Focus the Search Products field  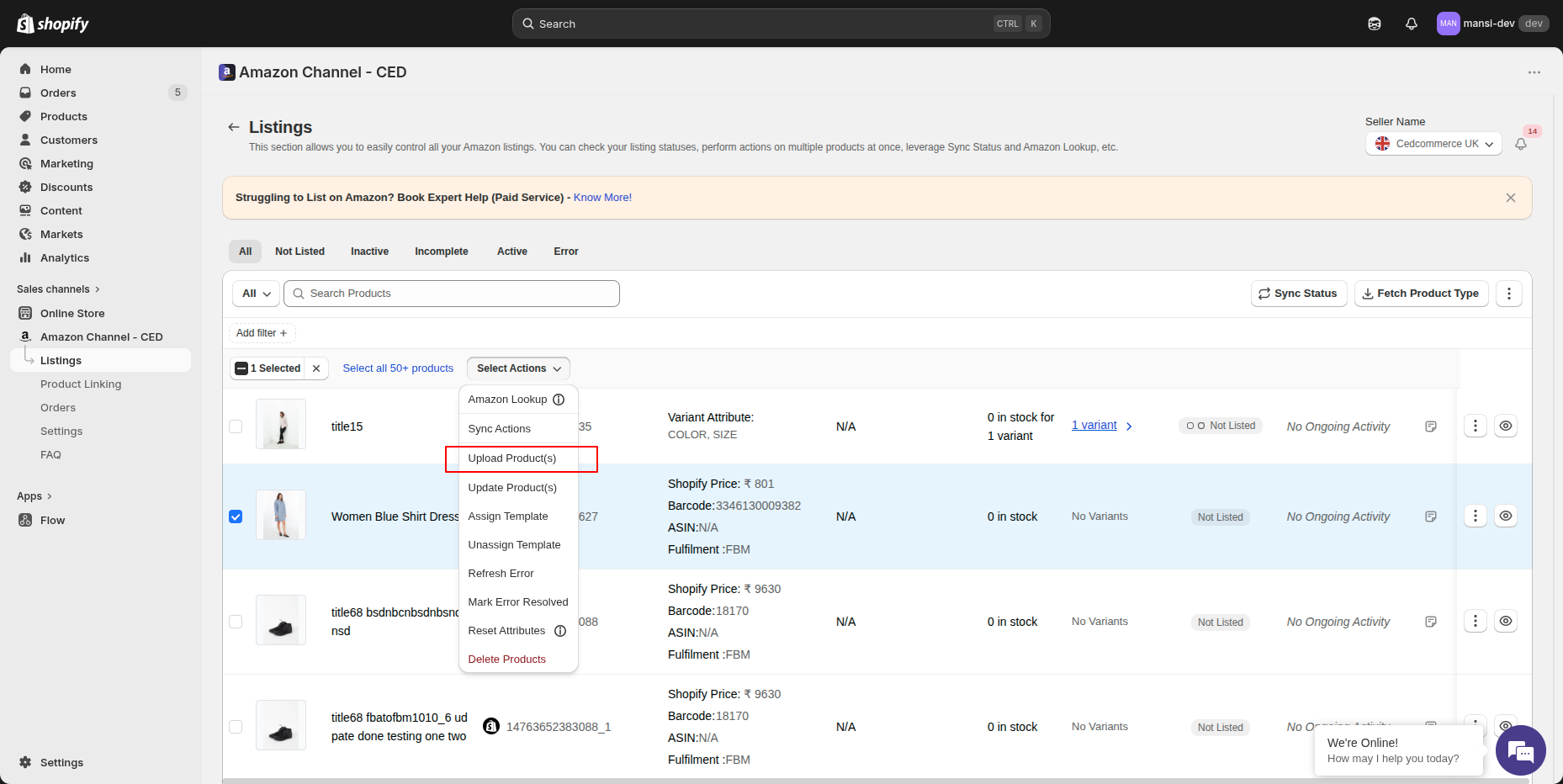[x=452, y=294]
